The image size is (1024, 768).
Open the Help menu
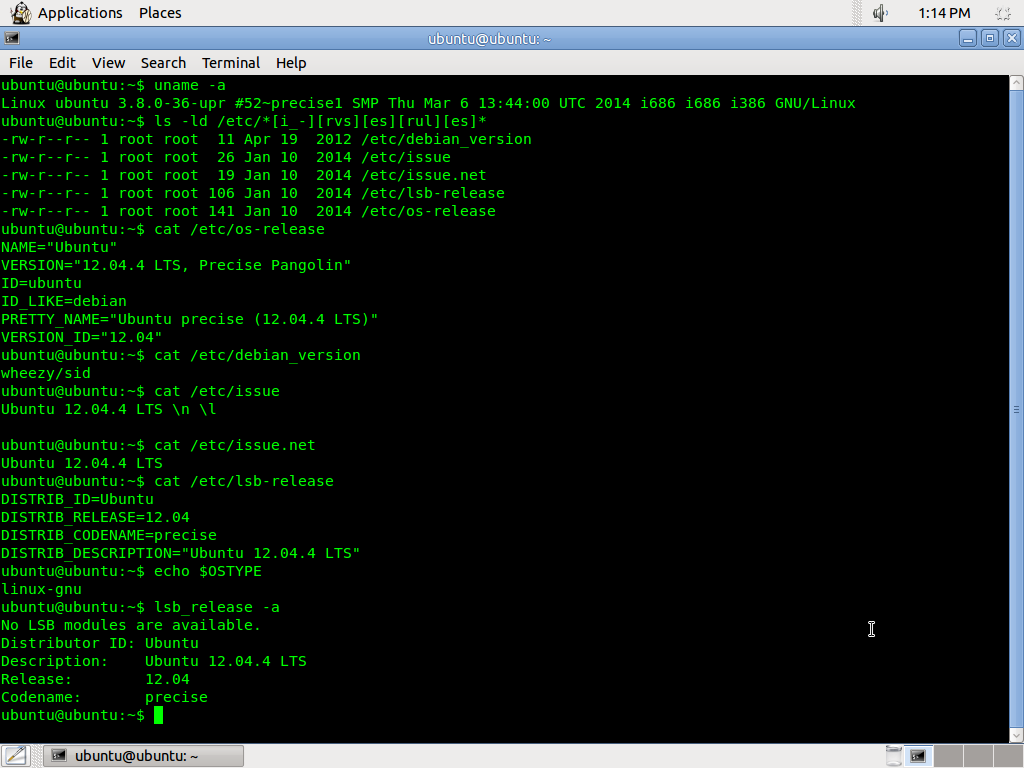(x=291, y=63)
